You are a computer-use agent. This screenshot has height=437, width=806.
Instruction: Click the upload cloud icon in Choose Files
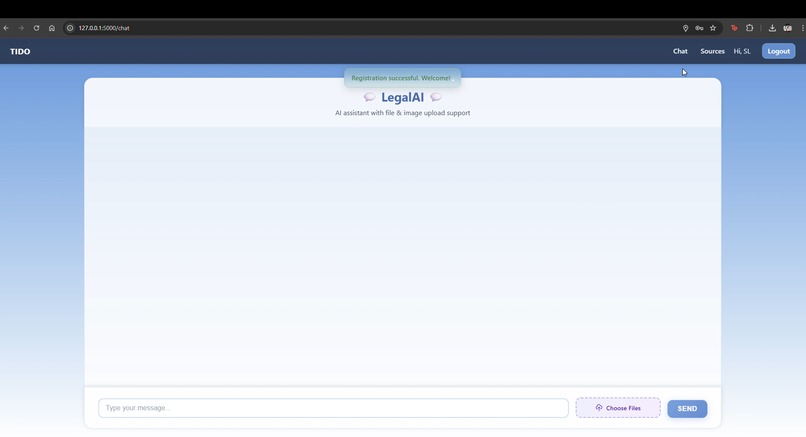pyautogui.click(x=599, y=408)
